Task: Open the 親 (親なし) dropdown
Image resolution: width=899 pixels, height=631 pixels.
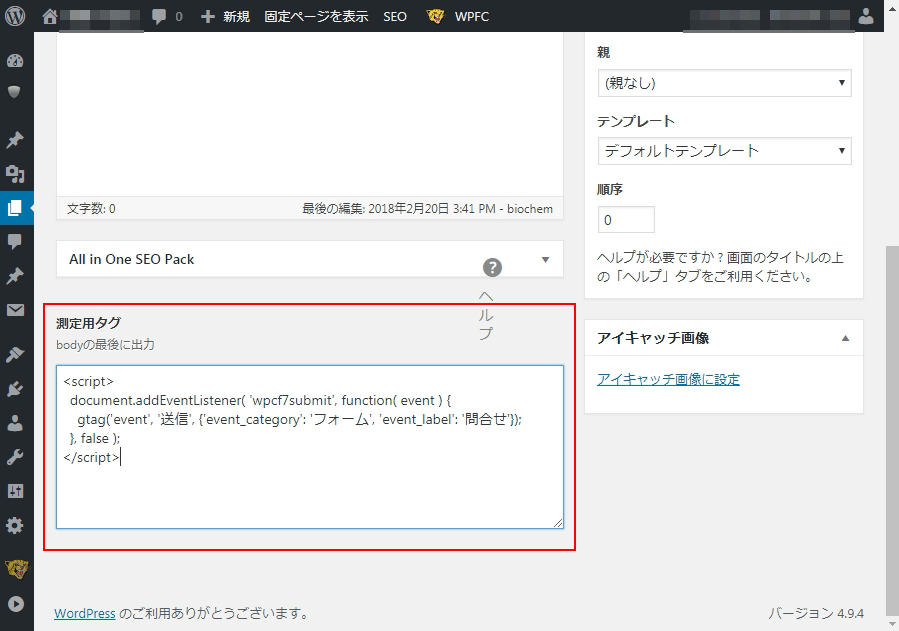Action: point(724,83)
